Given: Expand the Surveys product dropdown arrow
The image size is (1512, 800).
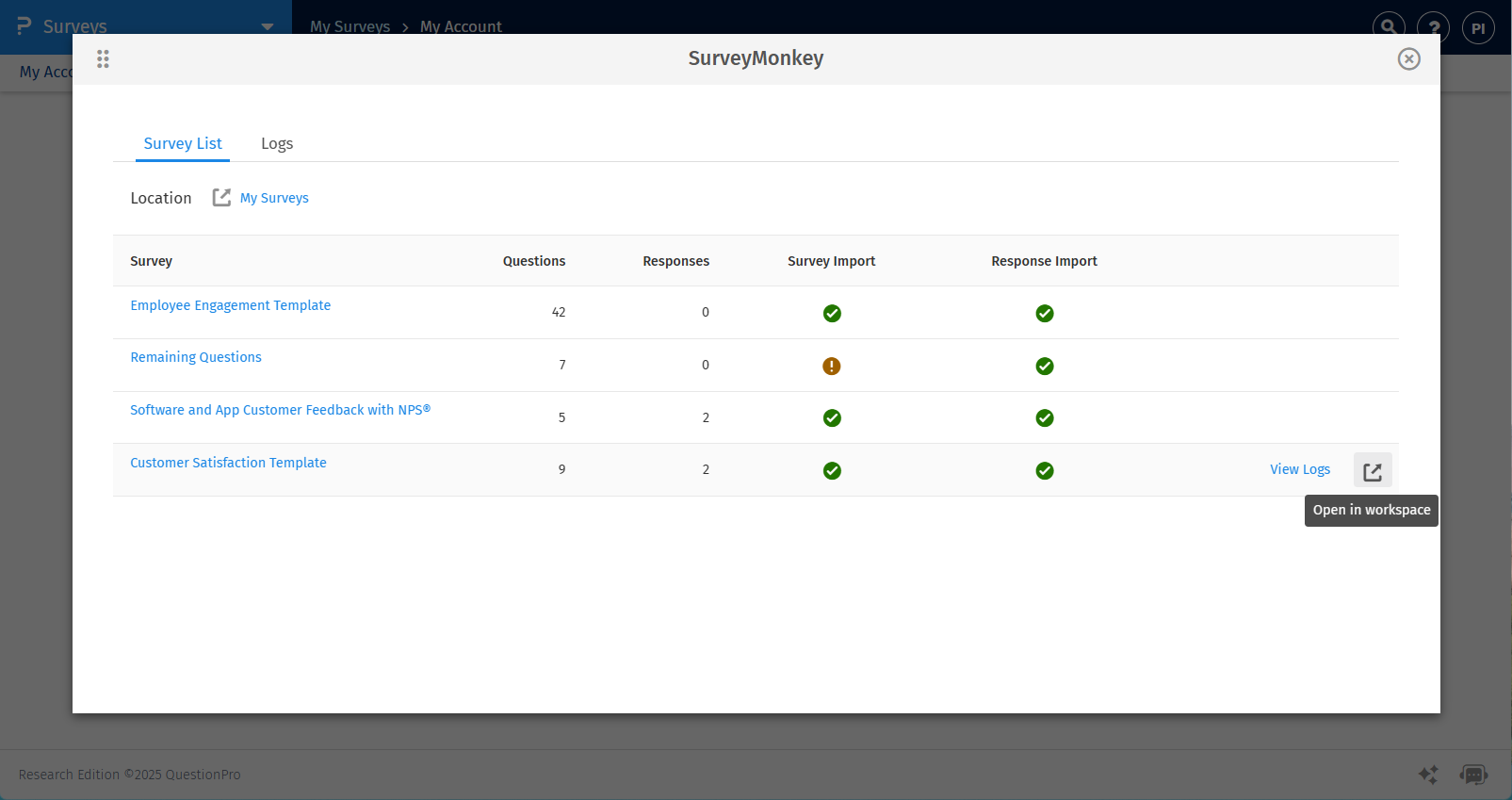Looking at the screenshot, I should pyautogui.click(x=268, y=26).
